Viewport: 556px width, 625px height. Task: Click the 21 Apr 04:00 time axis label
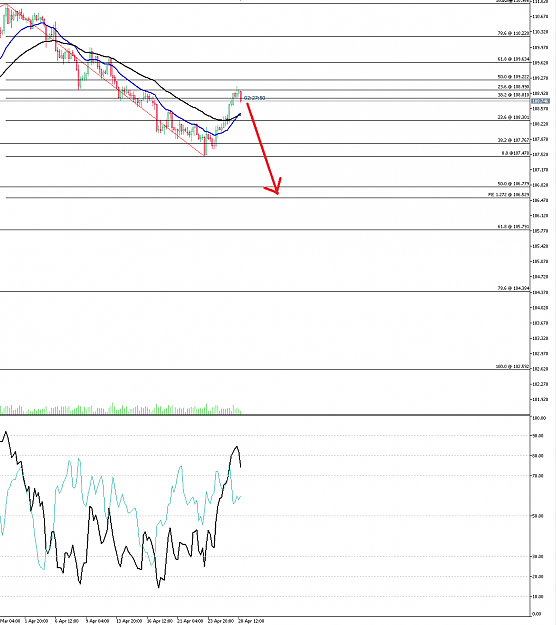coord(190,621)
